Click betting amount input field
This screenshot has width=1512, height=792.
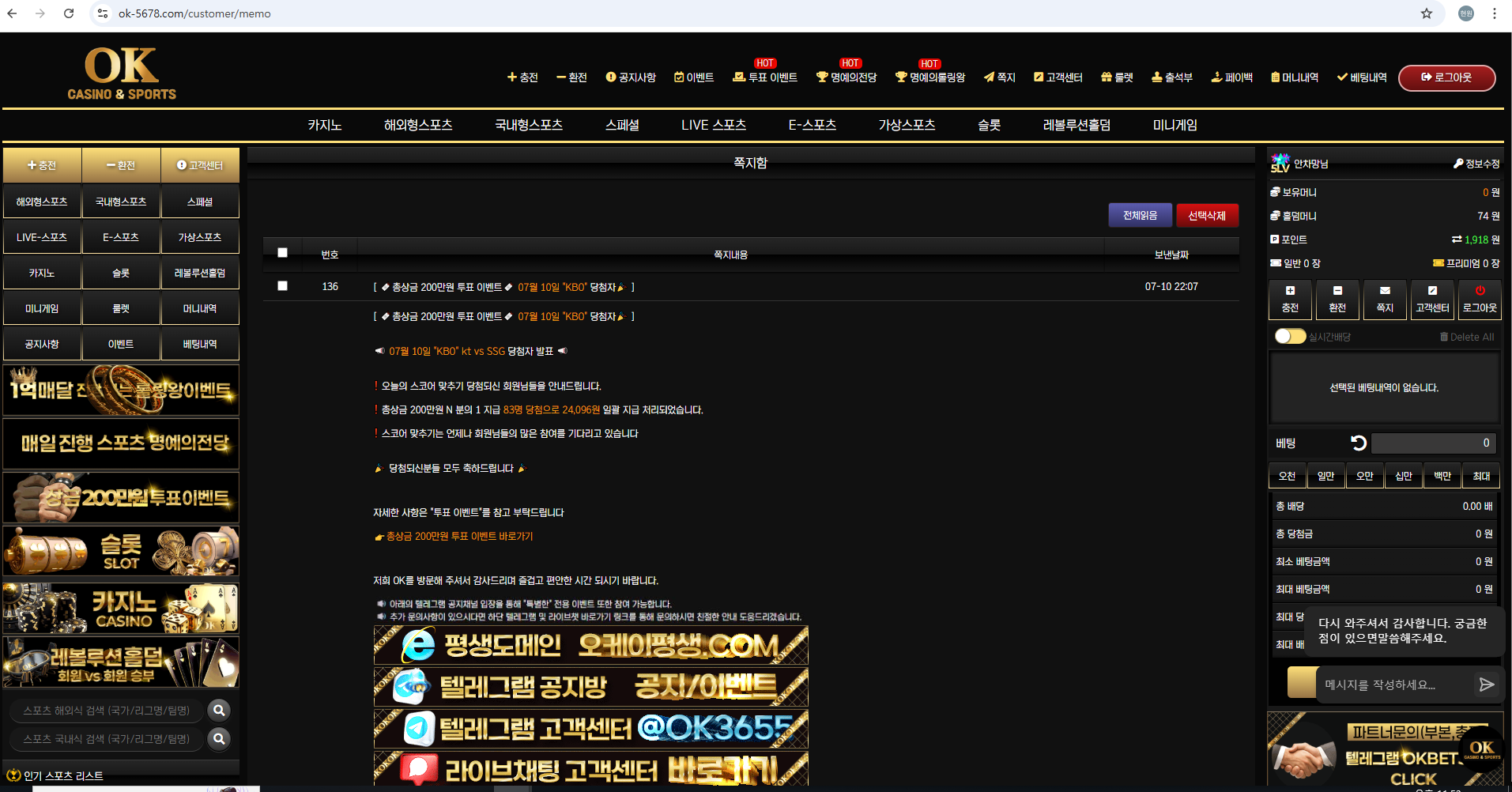1435,443
